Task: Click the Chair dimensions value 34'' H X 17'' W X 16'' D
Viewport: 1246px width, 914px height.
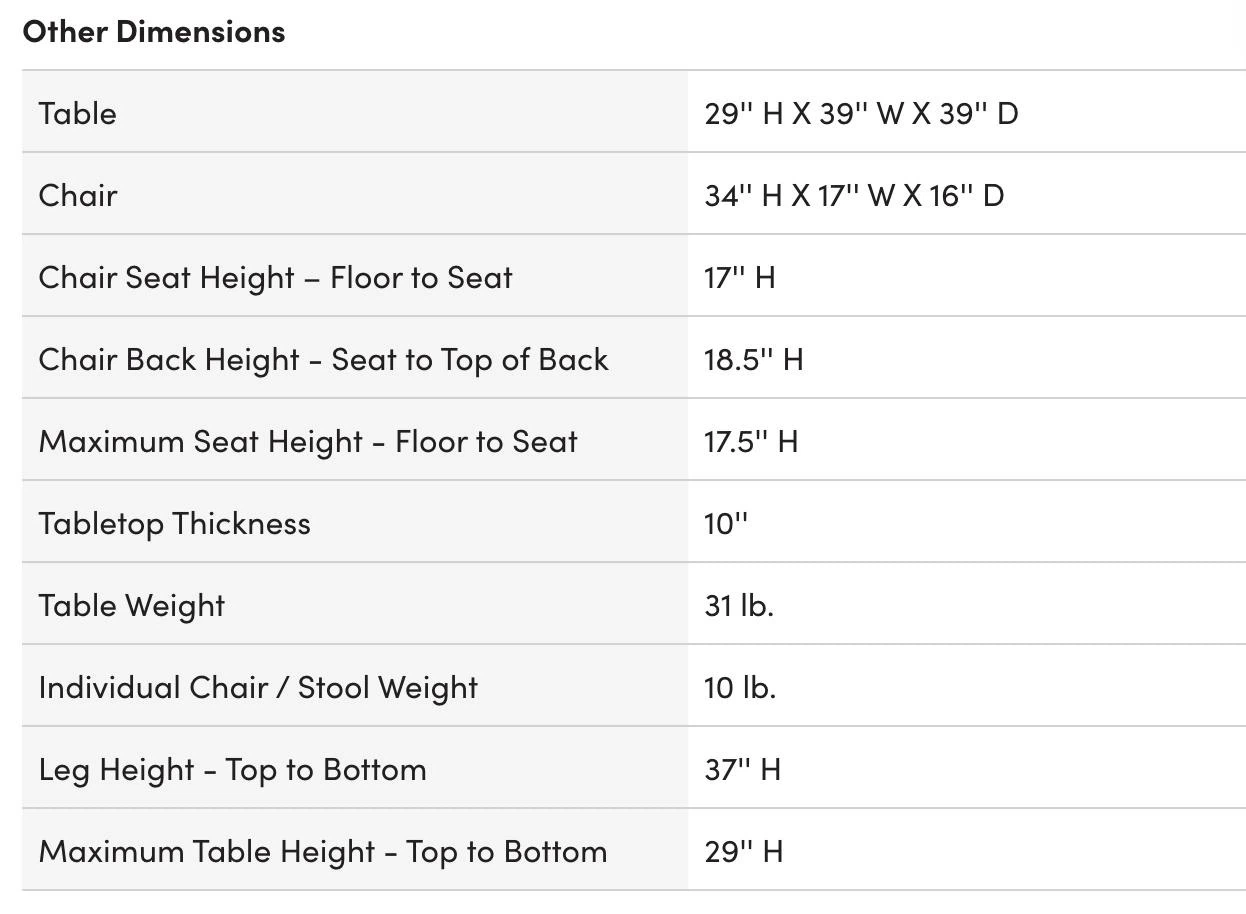Action: point(854,195)
